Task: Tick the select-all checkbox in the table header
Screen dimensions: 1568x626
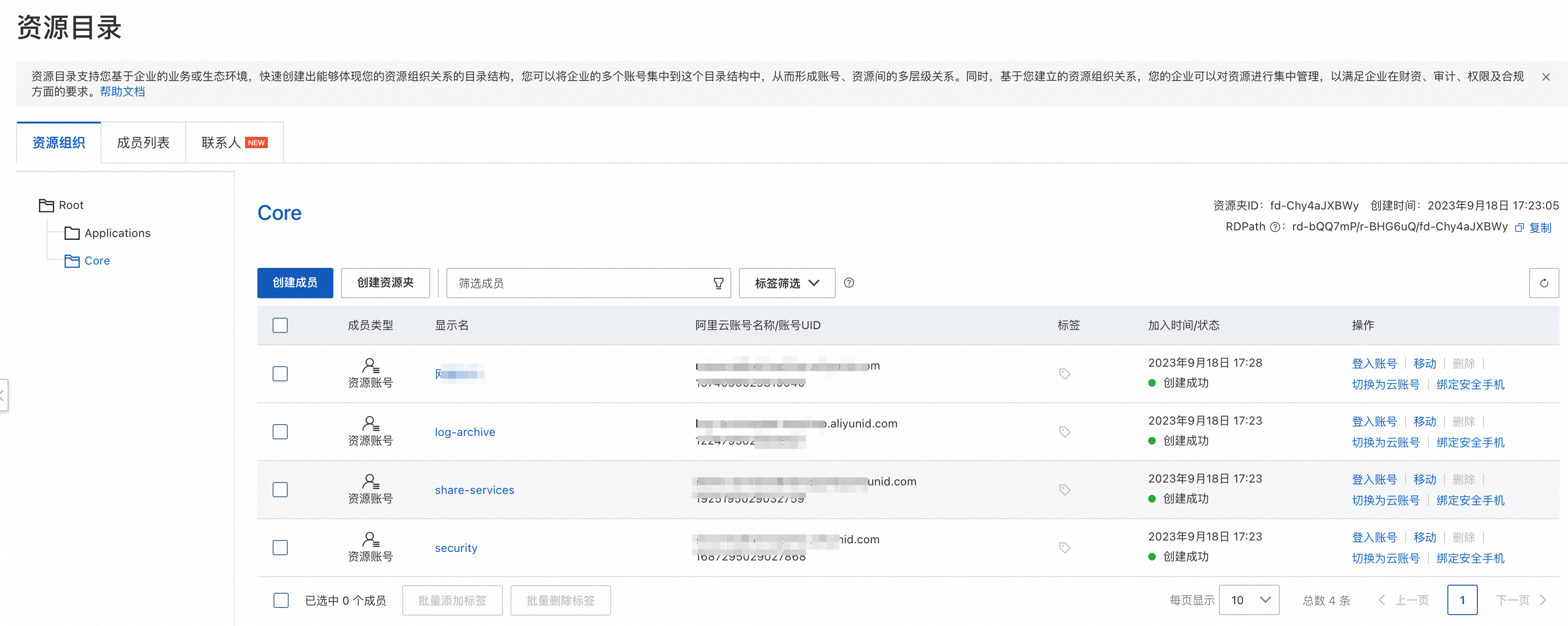Action: coord(280,325)
